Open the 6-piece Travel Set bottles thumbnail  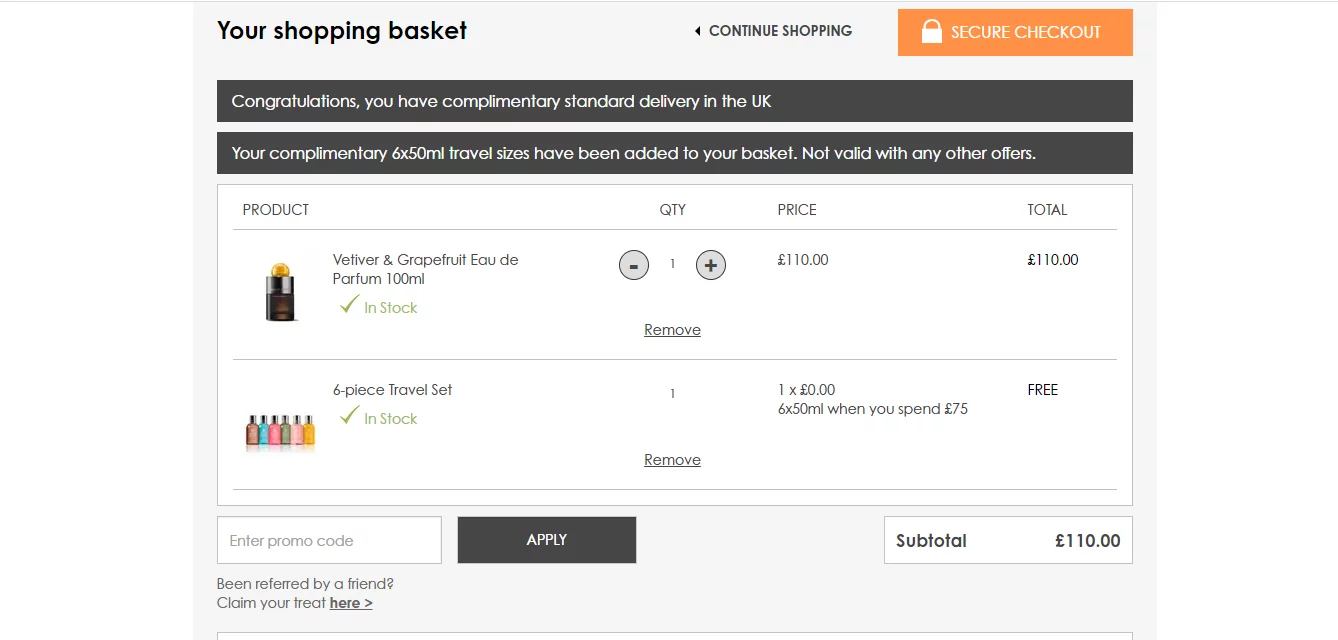point(280,430)
